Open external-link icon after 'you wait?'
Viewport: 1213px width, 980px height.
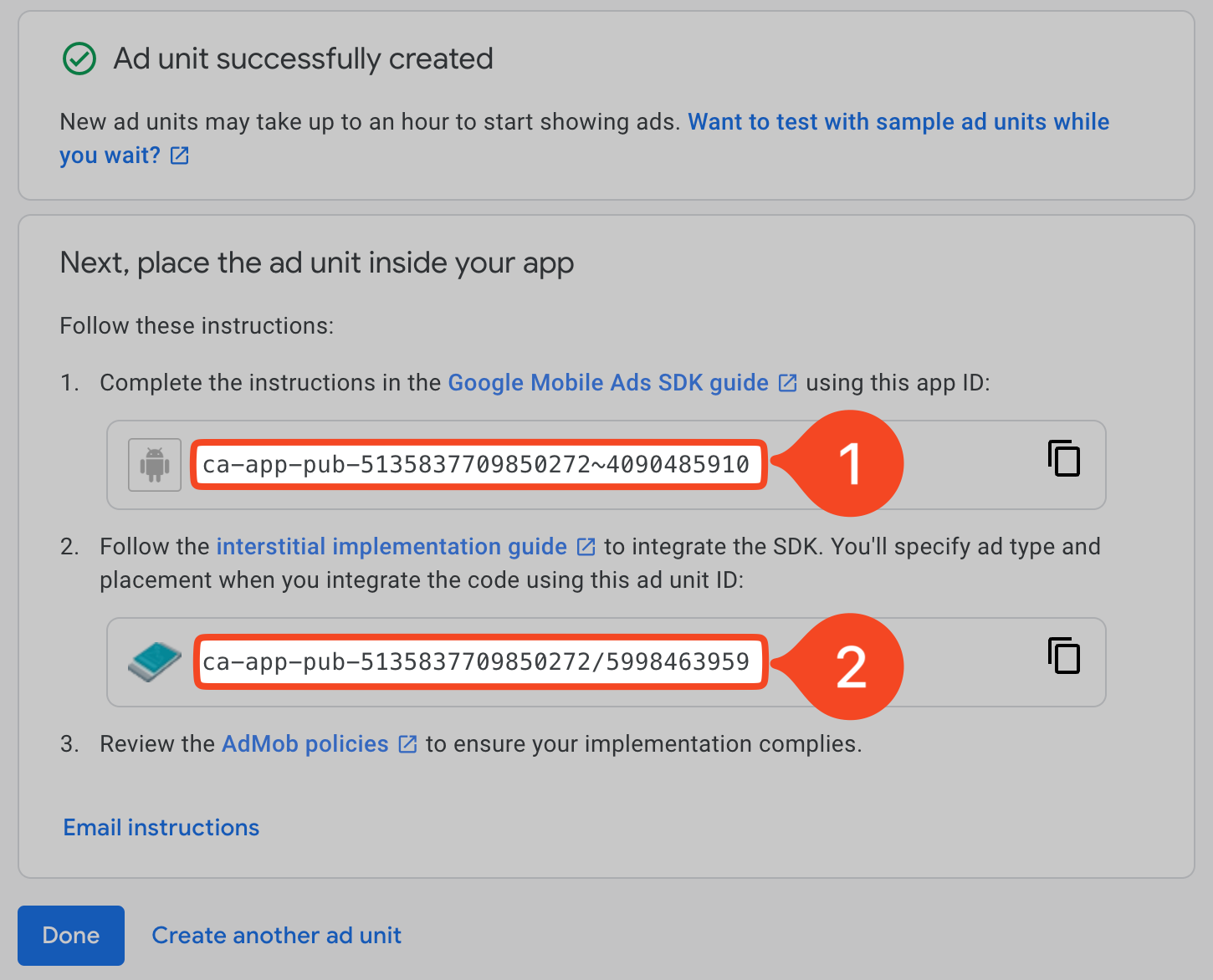coord(180,156)
